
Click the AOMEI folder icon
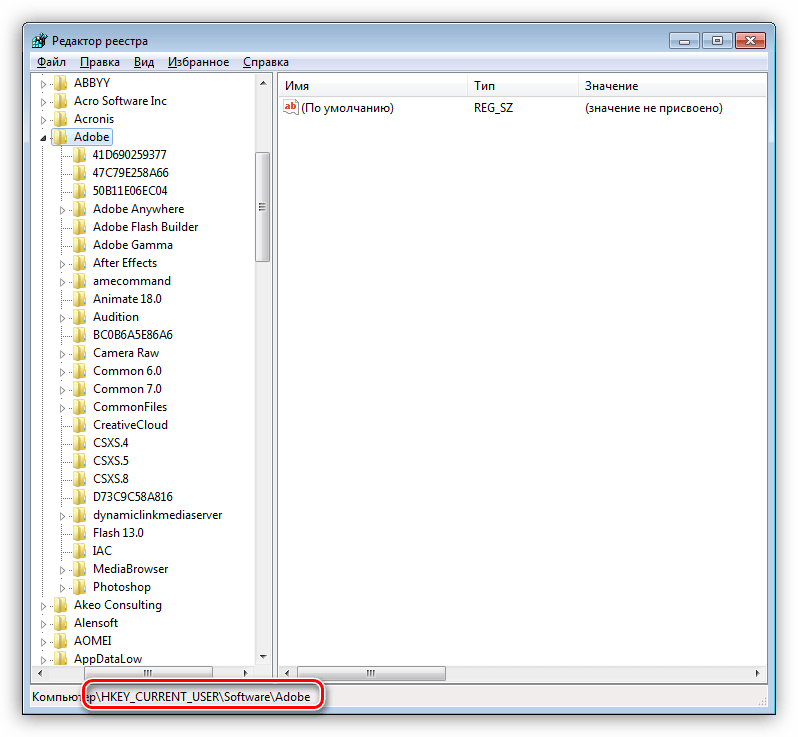coord(61,641)
